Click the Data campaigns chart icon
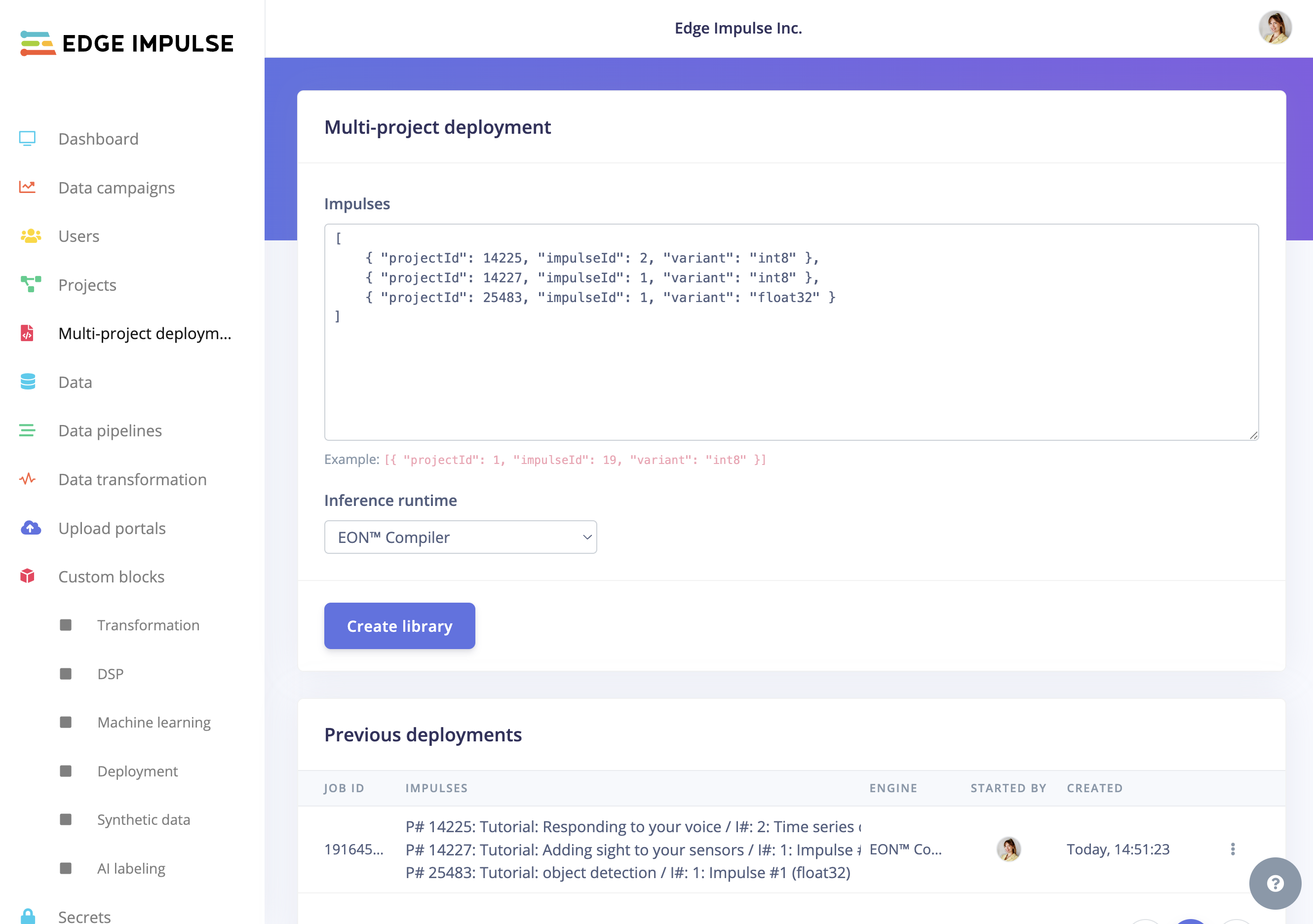The height and width of the screenshot is (924, 1313). pos(28,188)
